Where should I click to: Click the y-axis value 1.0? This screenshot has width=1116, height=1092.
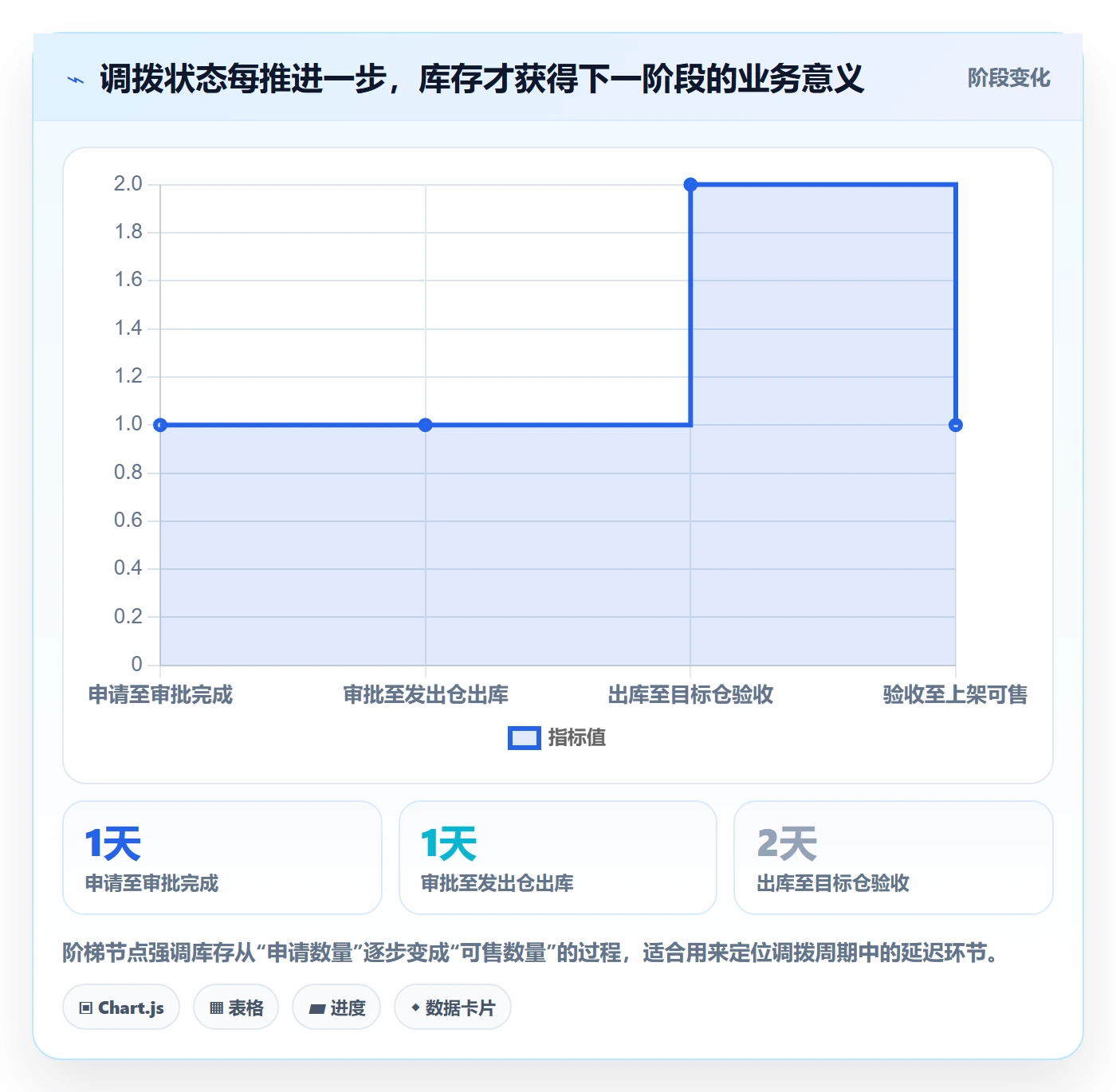pos(128,424)
